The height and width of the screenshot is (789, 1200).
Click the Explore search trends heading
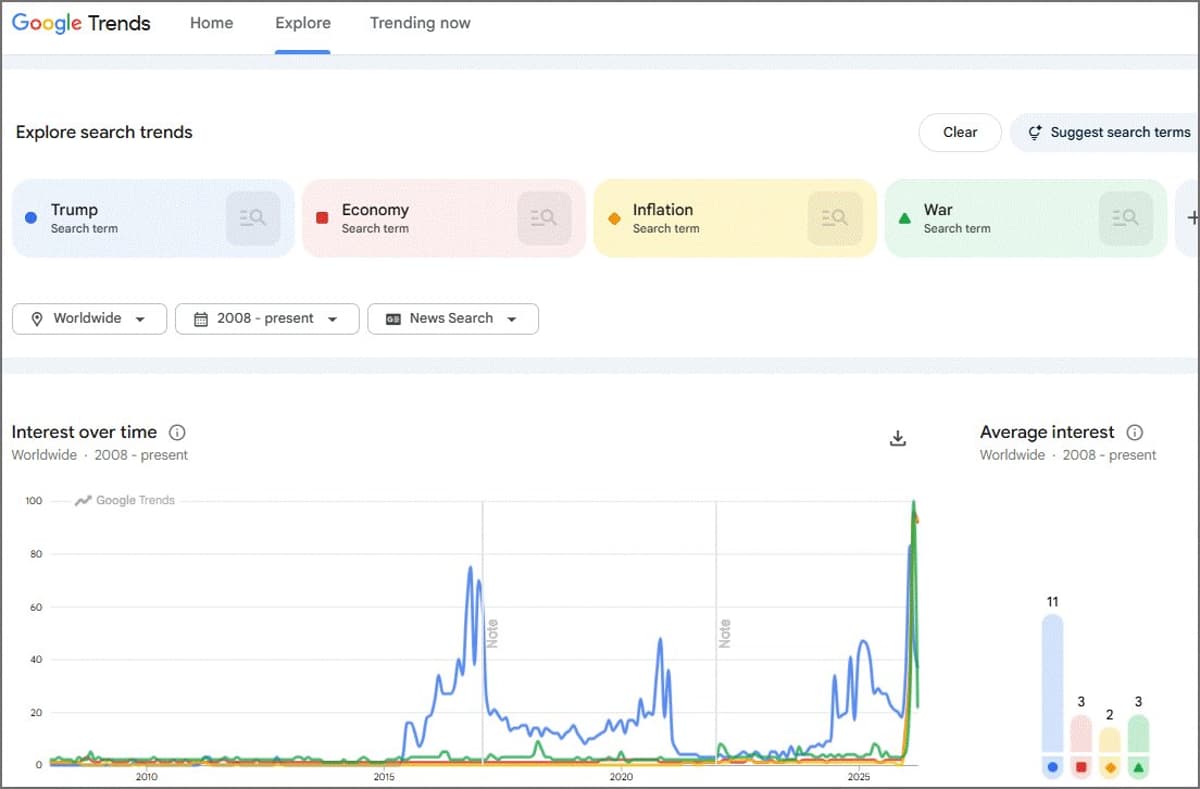pos(104,132)
